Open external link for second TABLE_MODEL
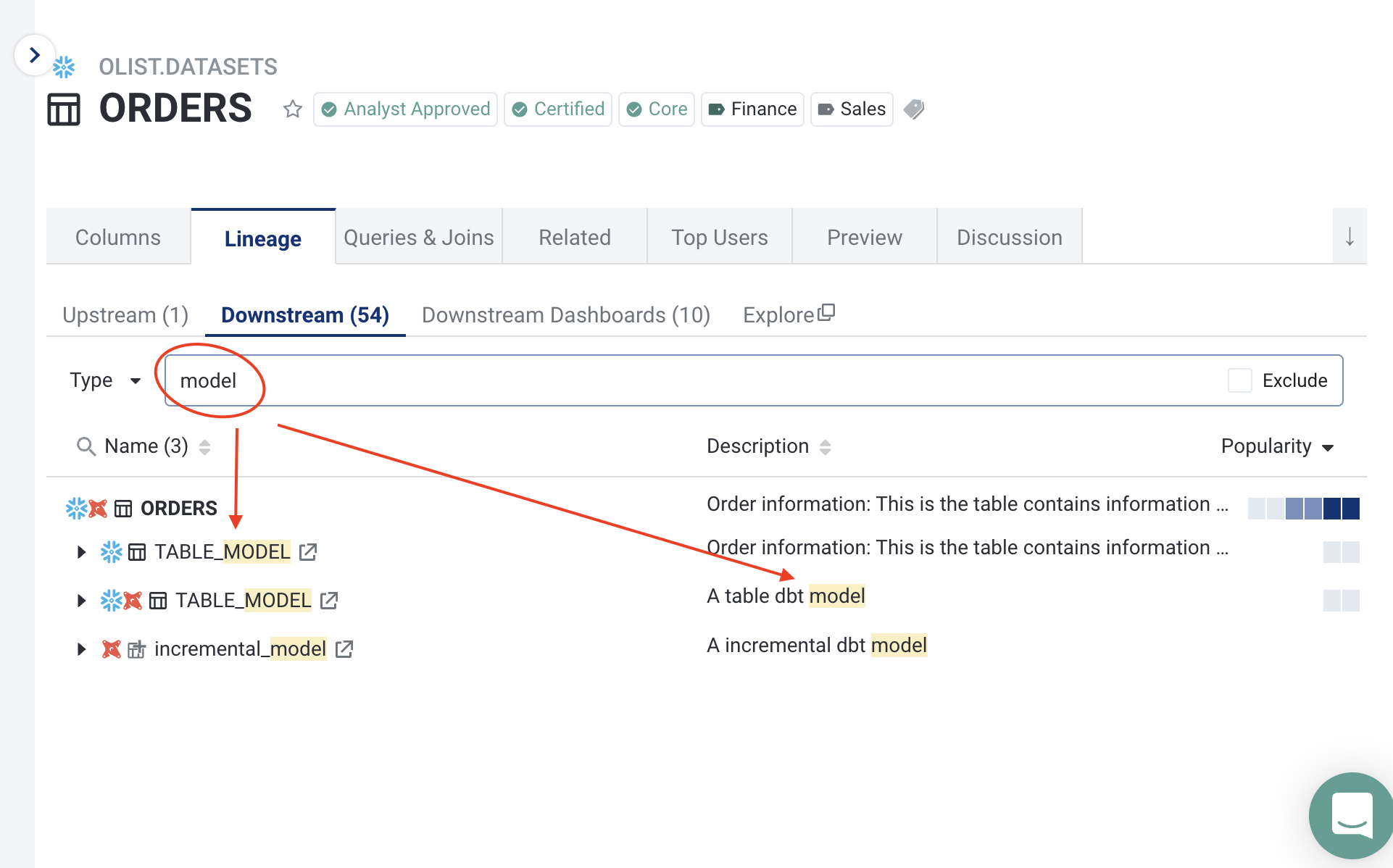The image size is (1393, 868). click(329, 601)
